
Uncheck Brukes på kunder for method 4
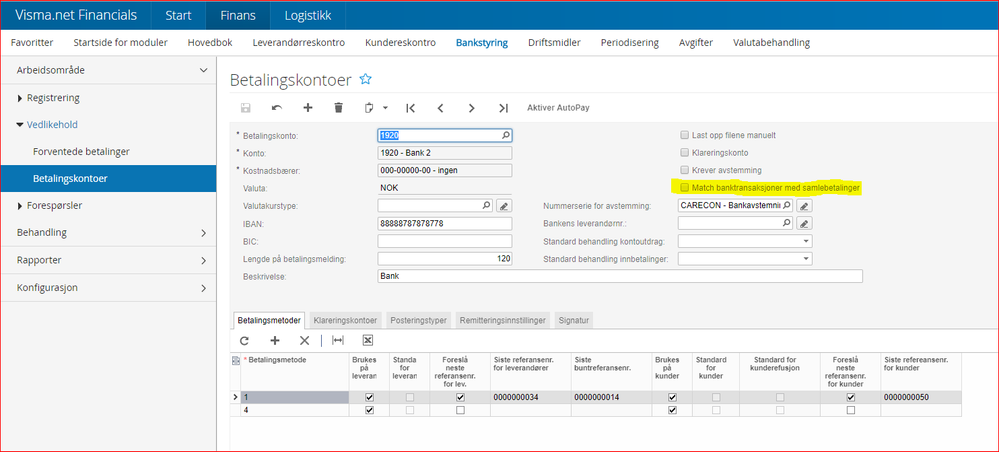click(x=672, y=411)
